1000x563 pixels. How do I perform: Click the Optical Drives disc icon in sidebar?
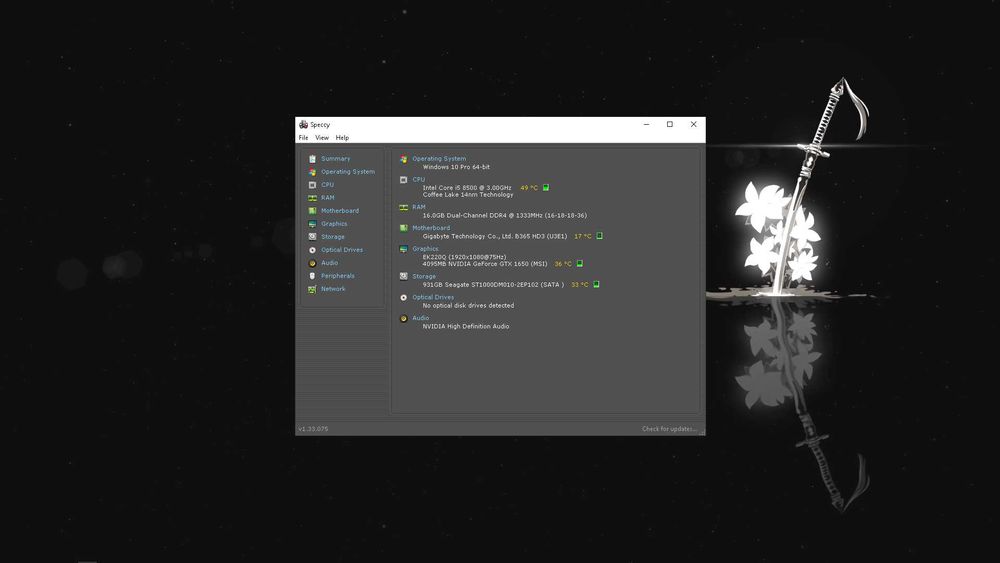[312, 250]
